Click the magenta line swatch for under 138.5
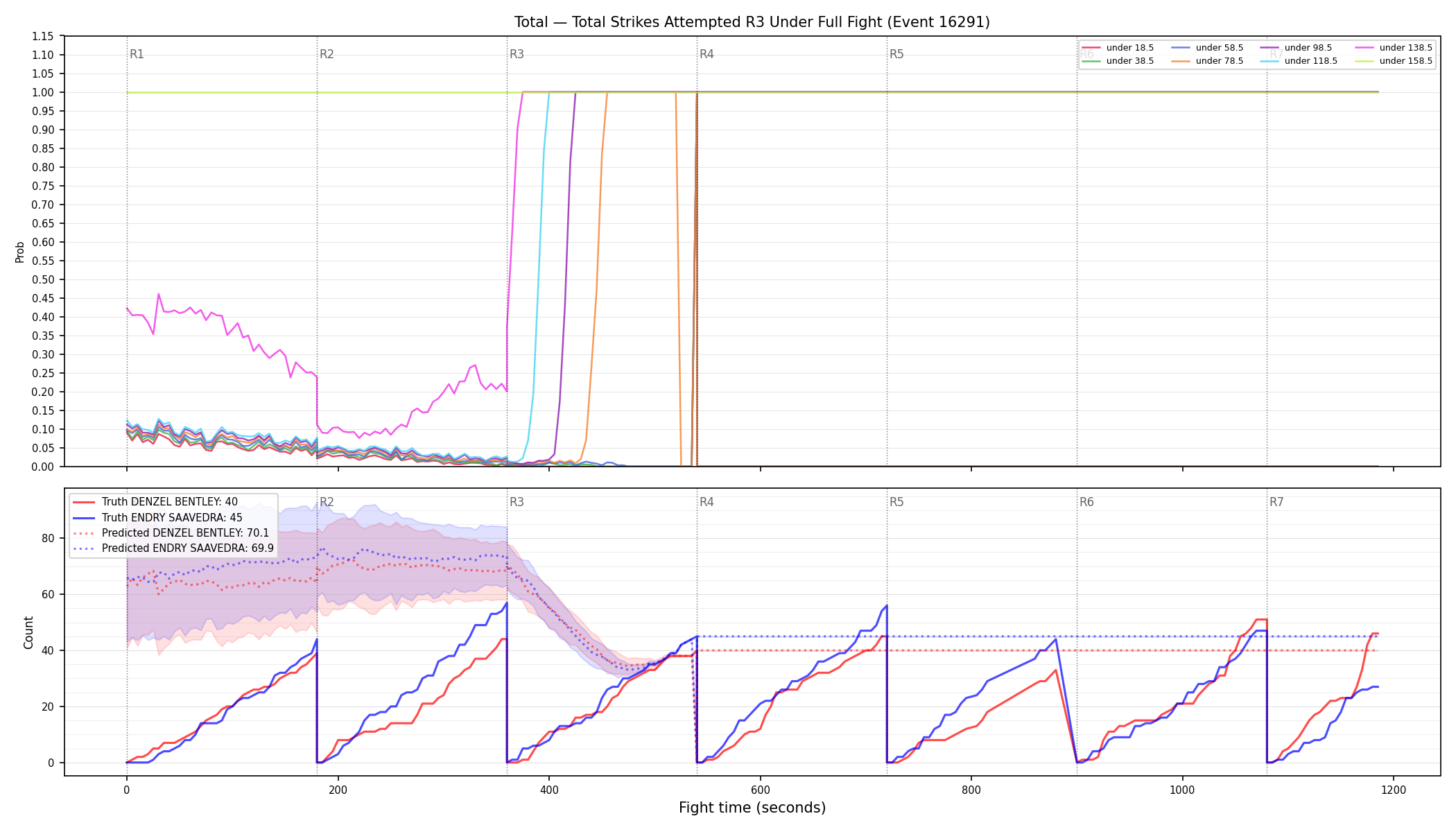This screenshot has width=1456, height=832. [1364, 48]
